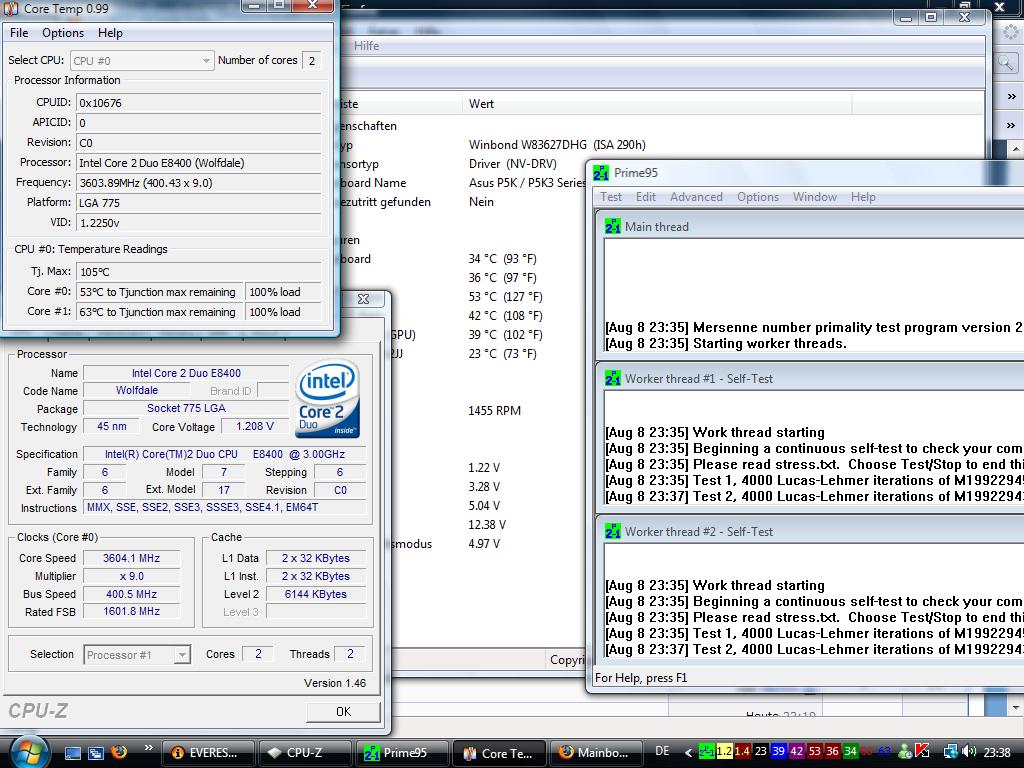Click the yellow 1.2 tray icon
The height and width of the screenshot is (768, 1024).
[724, 751]
